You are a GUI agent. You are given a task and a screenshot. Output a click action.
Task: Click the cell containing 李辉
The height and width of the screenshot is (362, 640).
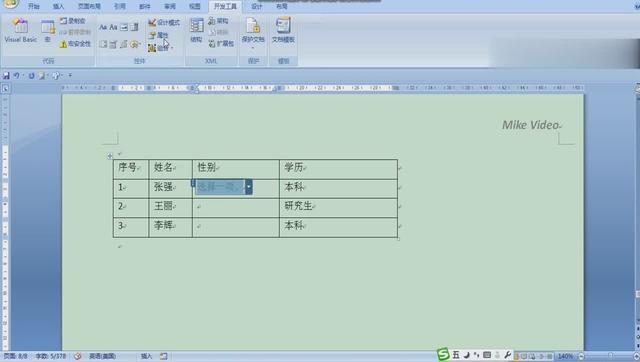171,227
